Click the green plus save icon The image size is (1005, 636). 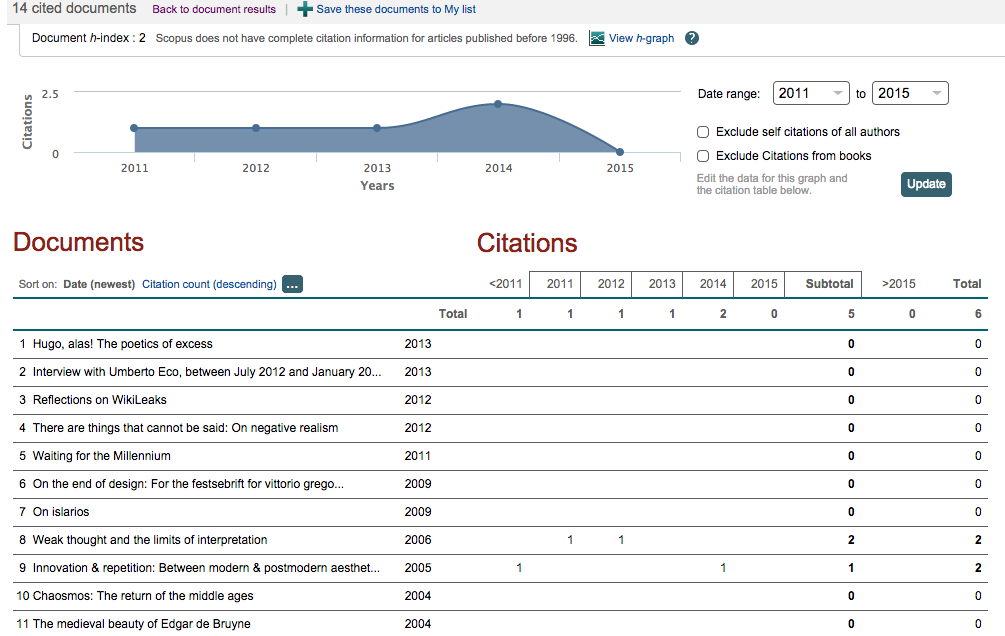tap(306, 9)
